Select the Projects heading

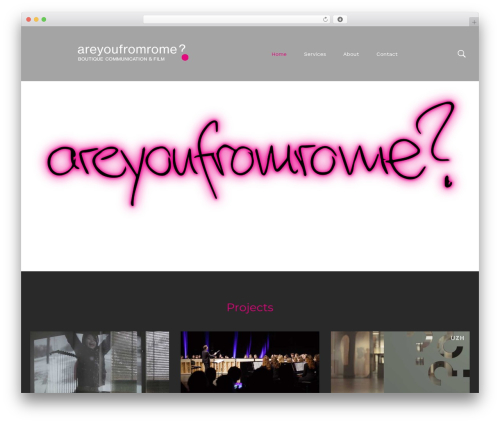(x=250, y=307)
